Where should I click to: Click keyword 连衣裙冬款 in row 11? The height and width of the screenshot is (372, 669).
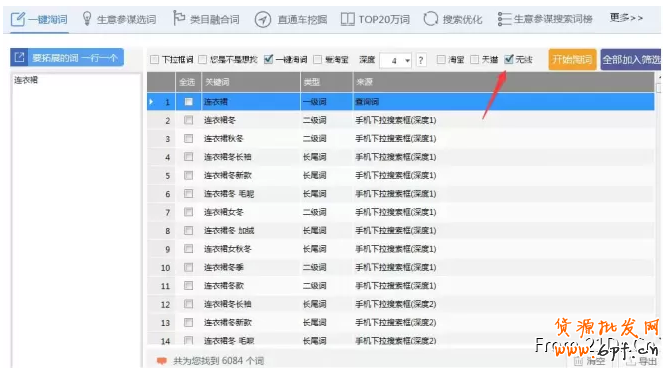coord(224,285)
